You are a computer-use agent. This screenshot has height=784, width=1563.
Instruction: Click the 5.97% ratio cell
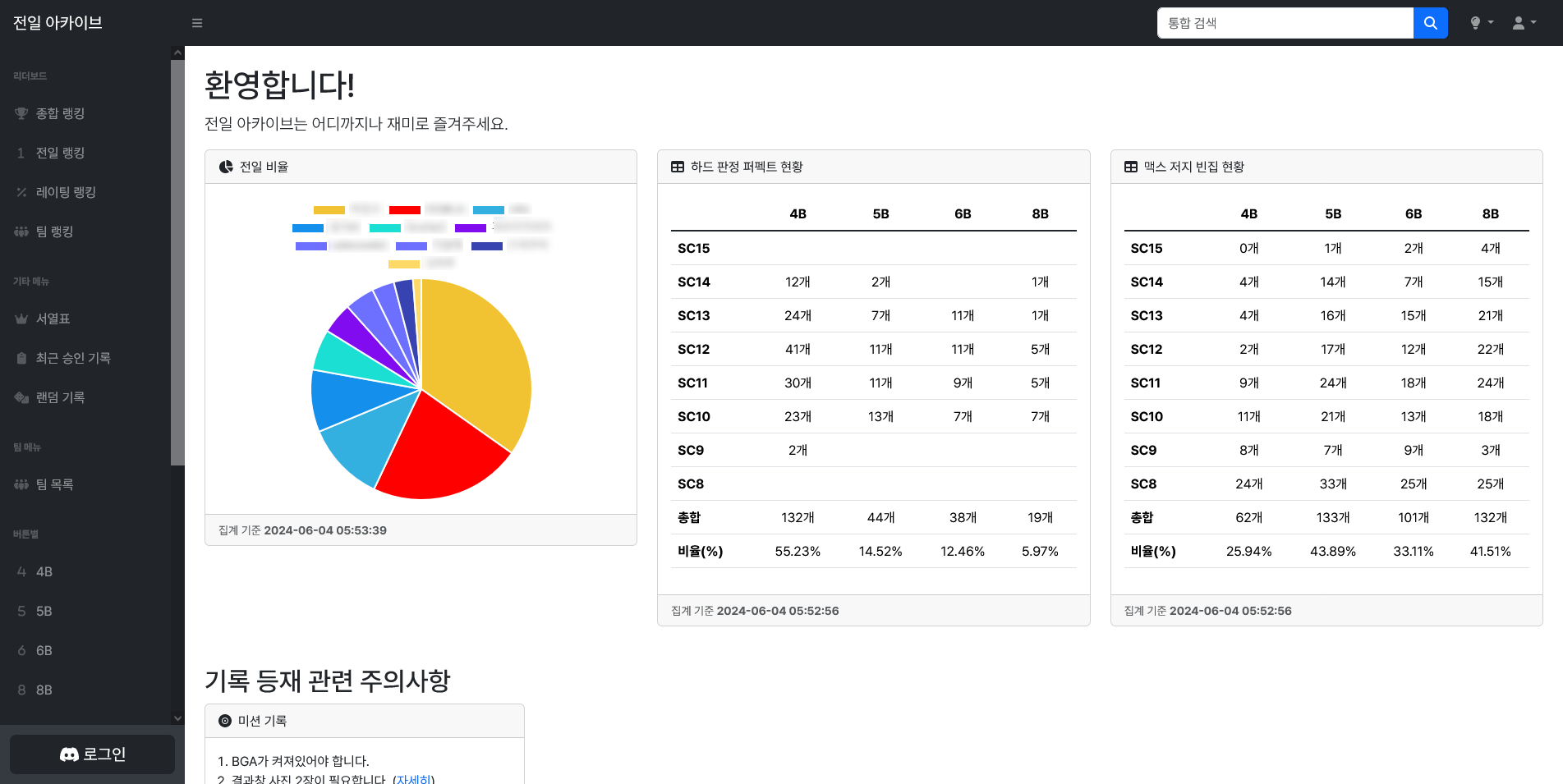(1040, 551)
